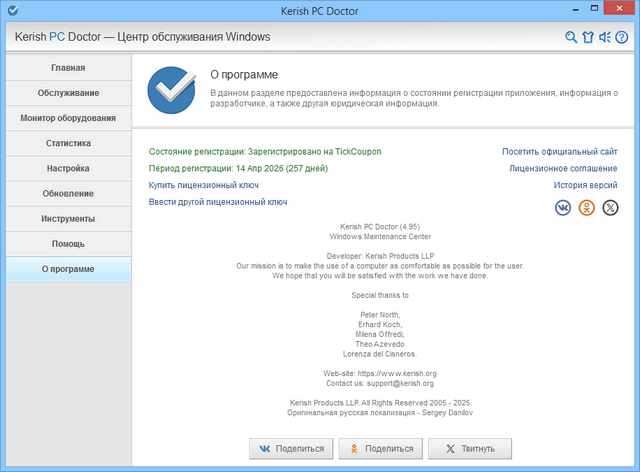Select Монитор оборудования in sidebar
The height and width of the screenshot is (472, 640).
[68, 118]
